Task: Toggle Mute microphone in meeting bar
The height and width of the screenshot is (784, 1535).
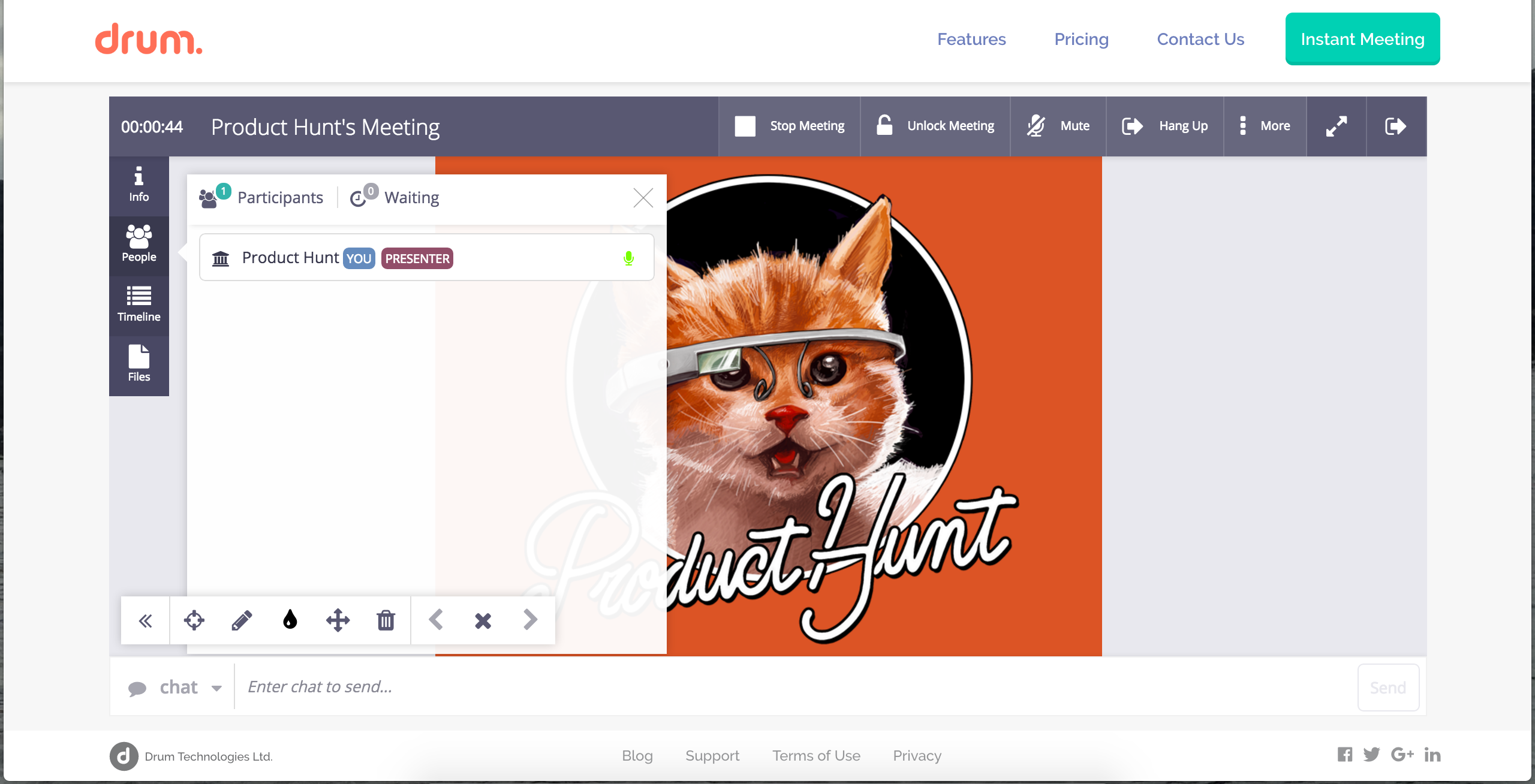Action: tap(1058, 126)
